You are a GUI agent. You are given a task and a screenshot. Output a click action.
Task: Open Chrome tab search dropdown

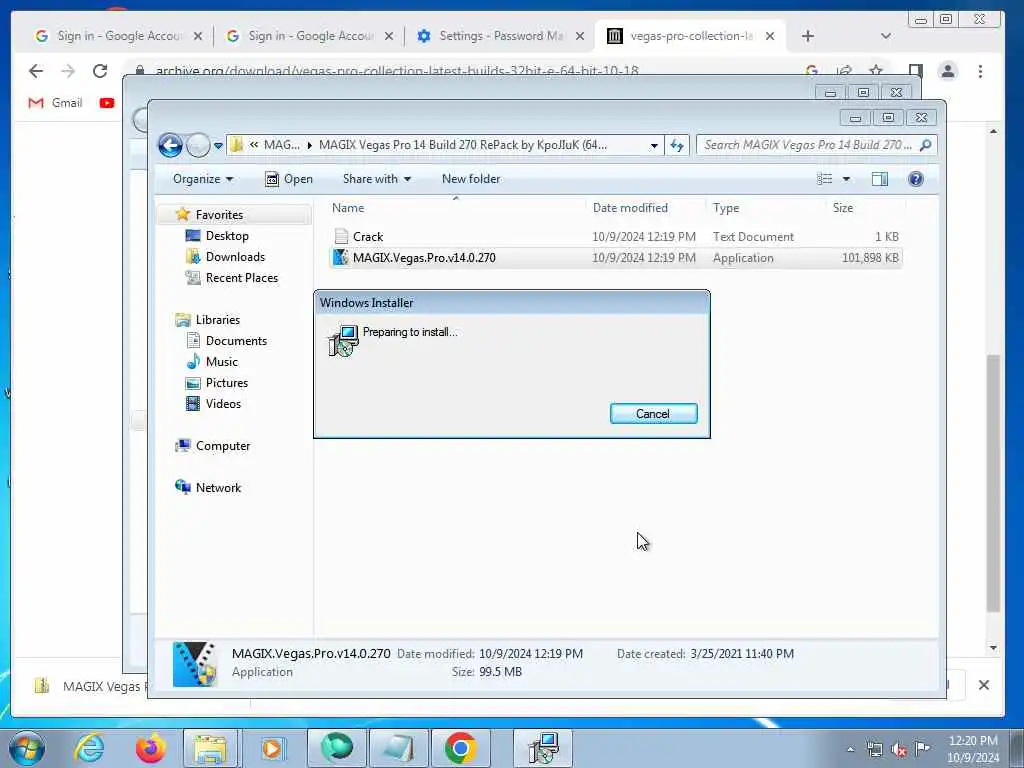886,36
